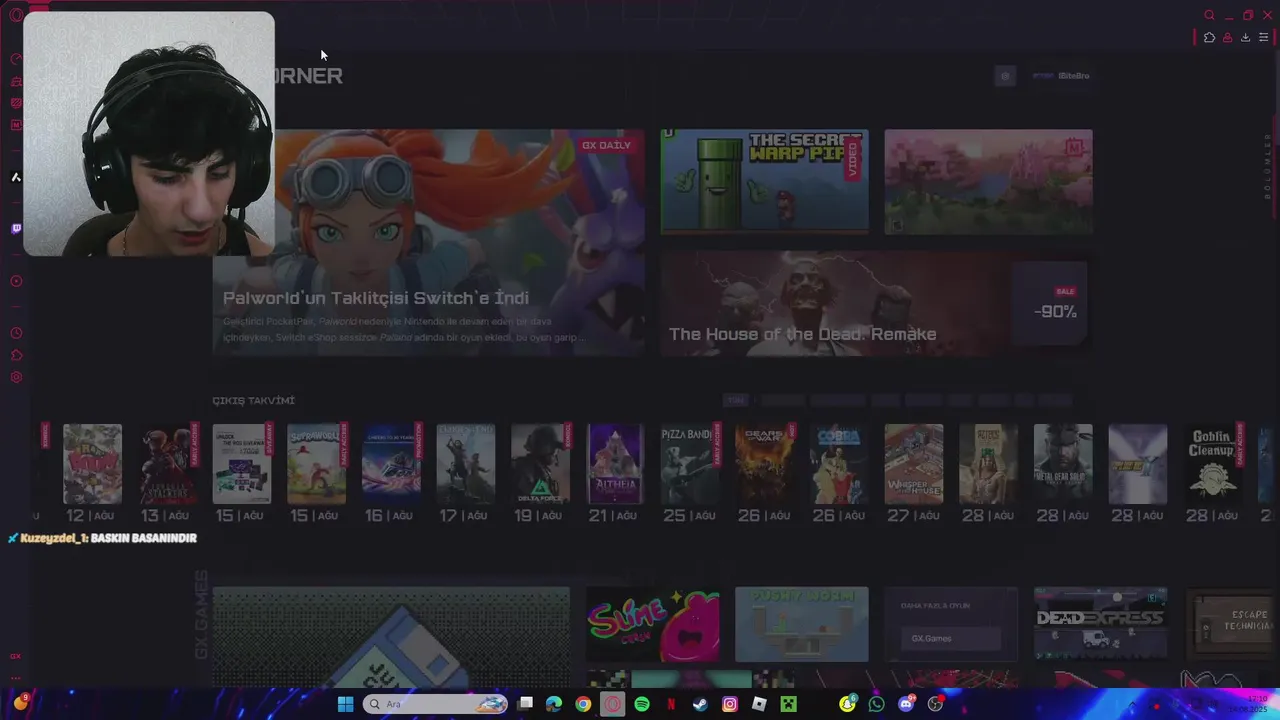1280x720 pixels.
Task: Open Settings gear in the sidebar
Action: point(16,377)
